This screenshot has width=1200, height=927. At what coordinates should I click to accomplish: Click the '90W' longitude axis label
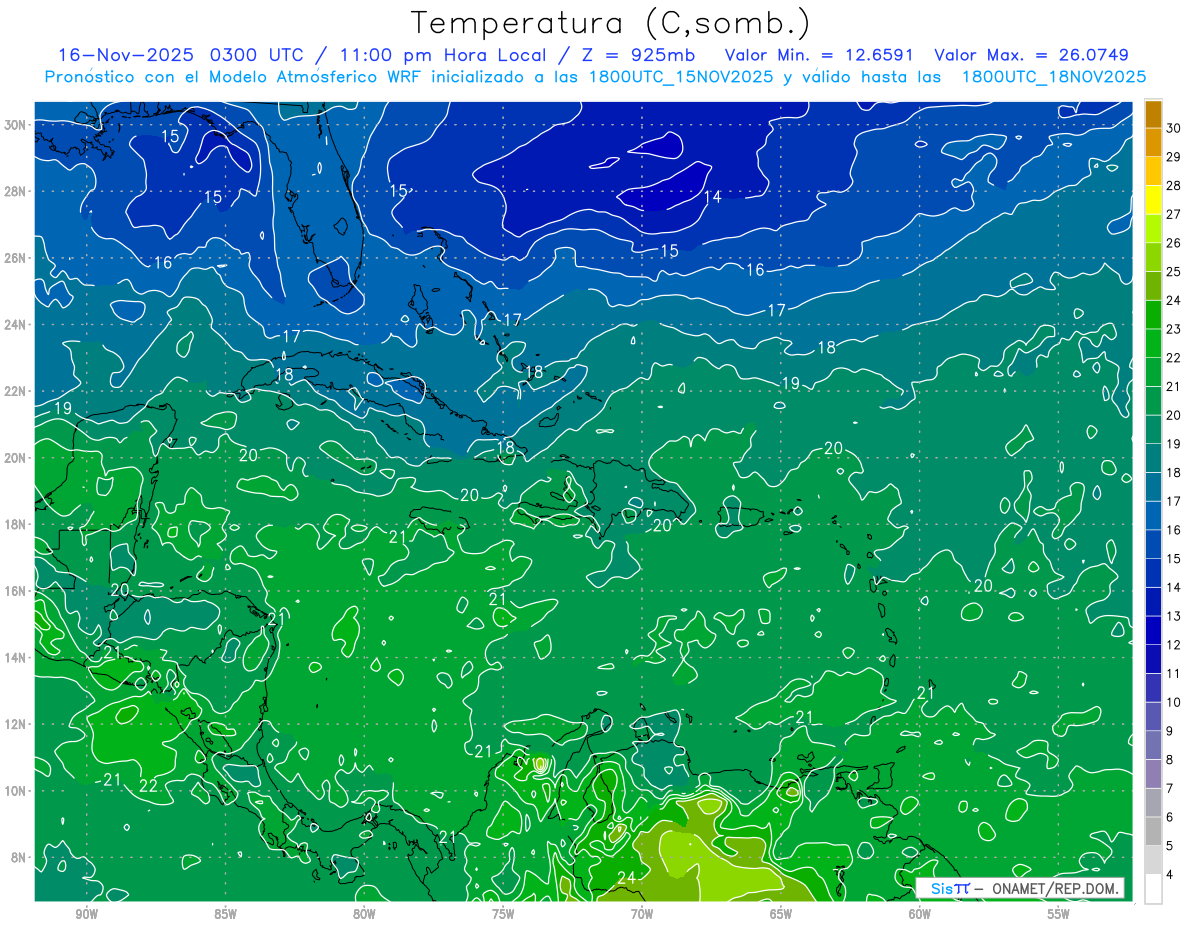coord(87,914)
